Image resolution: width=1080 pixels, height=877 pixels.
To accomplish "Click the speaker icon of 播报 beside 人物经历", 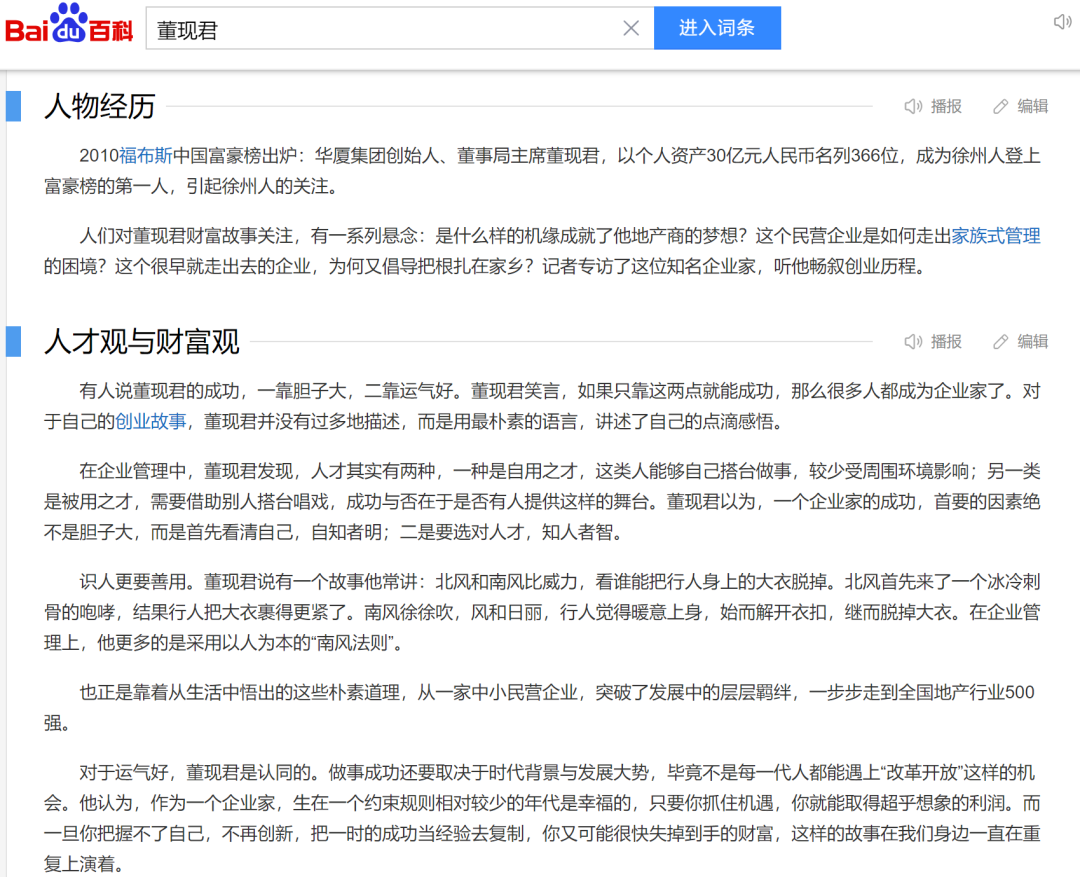I will coord(912,106).
